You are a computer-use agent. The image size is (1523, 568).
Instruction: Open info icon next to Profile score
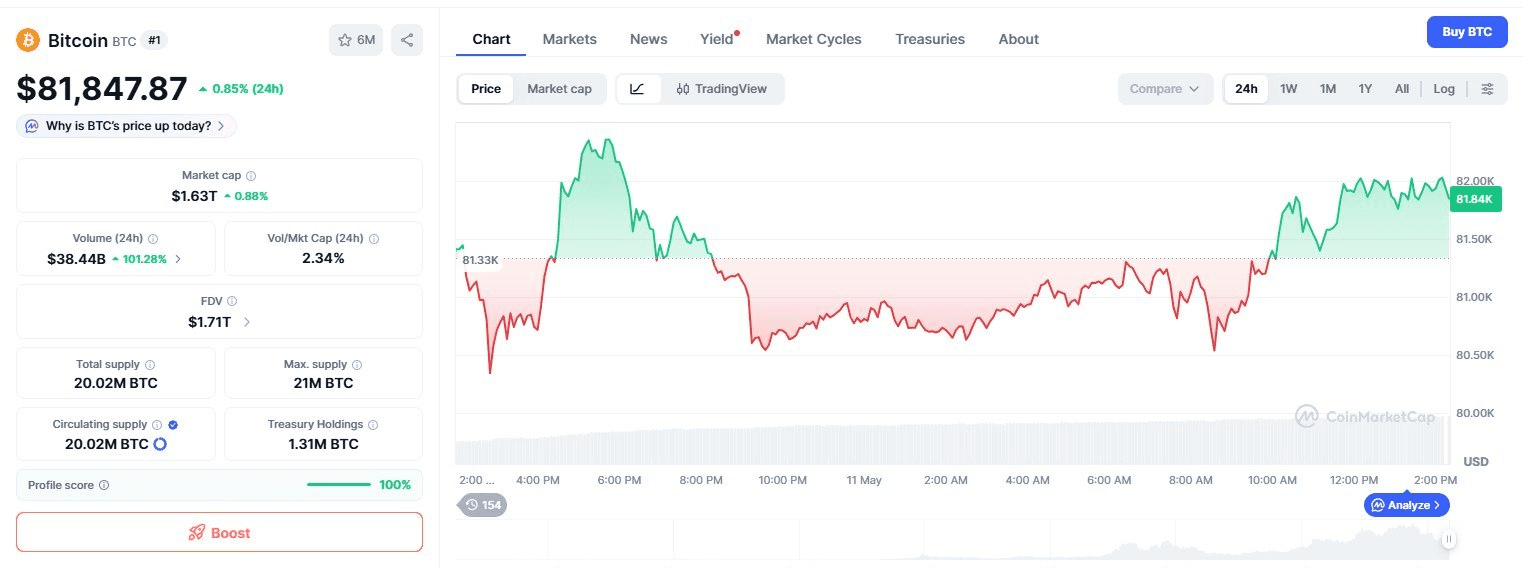coord(104,485)
